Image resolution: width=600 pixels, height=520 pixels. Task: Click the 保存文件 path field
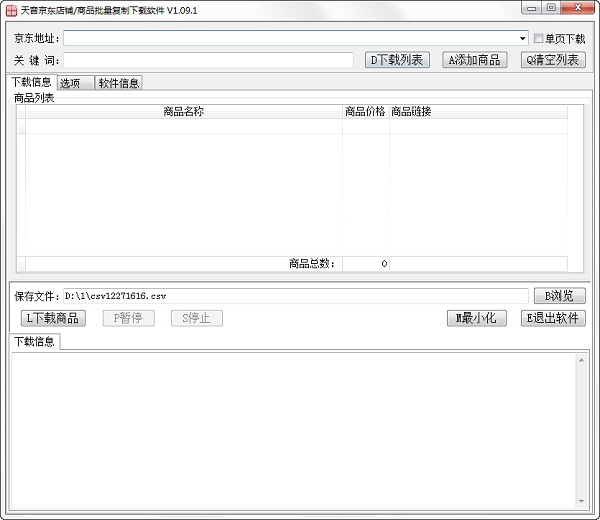296,296
